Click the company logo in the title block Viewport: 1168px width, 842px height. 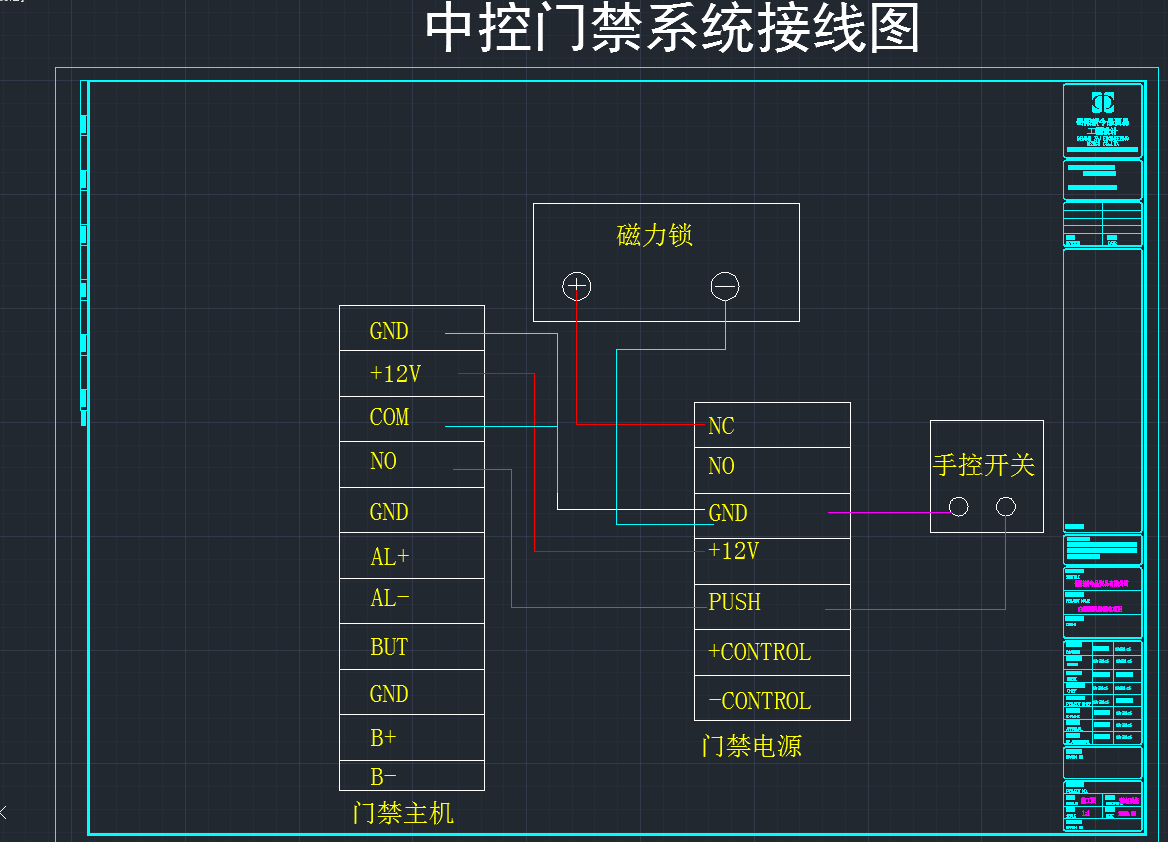[1102, 102]
